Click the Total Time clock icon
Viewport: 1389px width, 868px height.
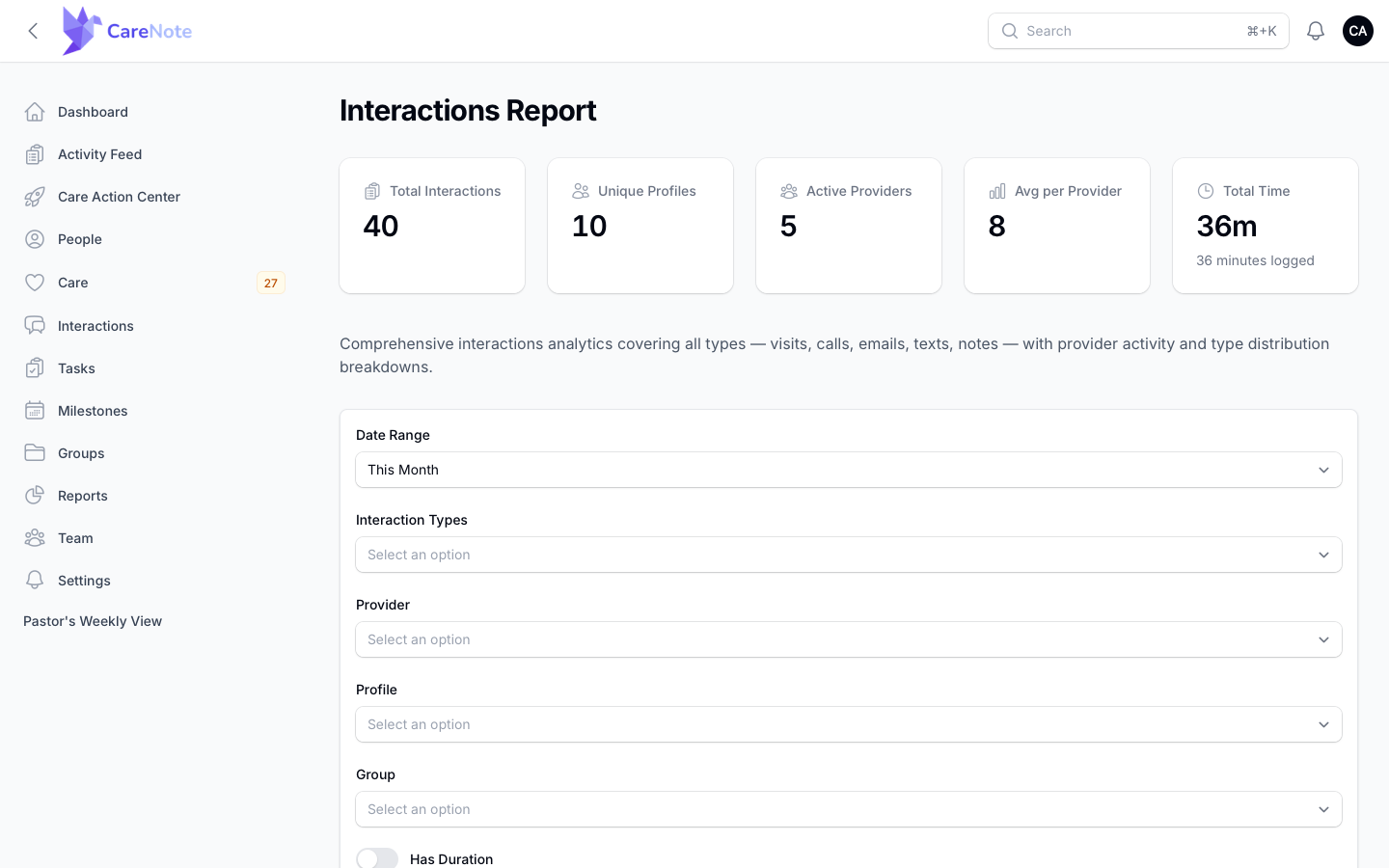click(1206, 191)
